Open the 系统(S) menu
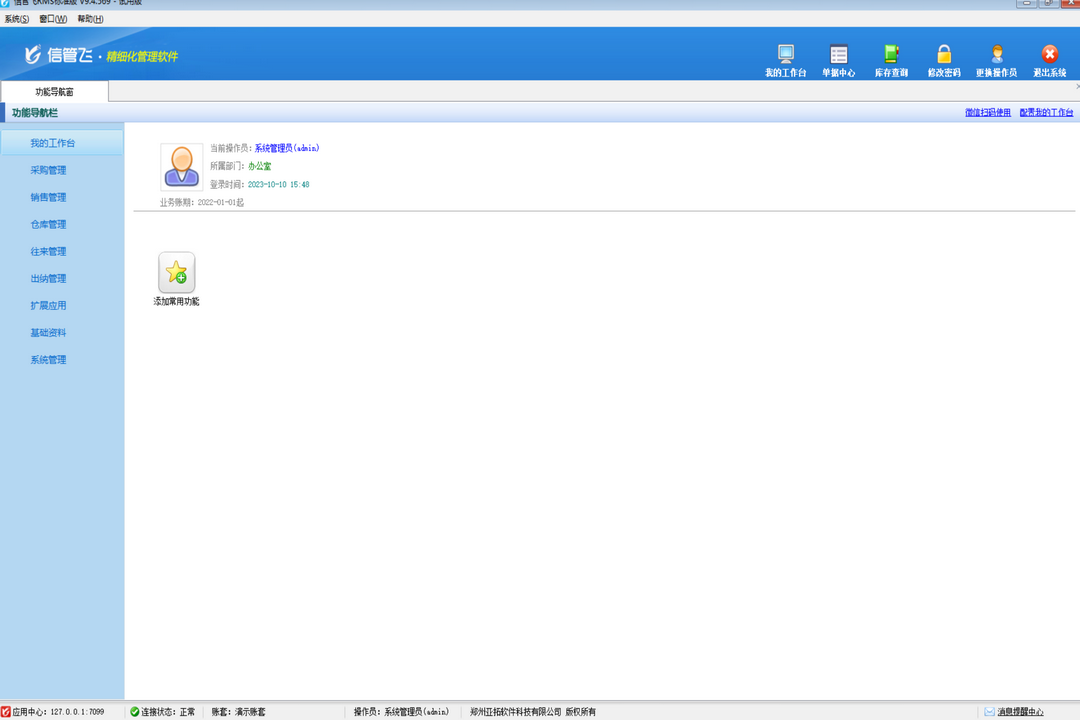This screenshot has width=1080, height=720. pyautogui.click(x=17, y=19)
